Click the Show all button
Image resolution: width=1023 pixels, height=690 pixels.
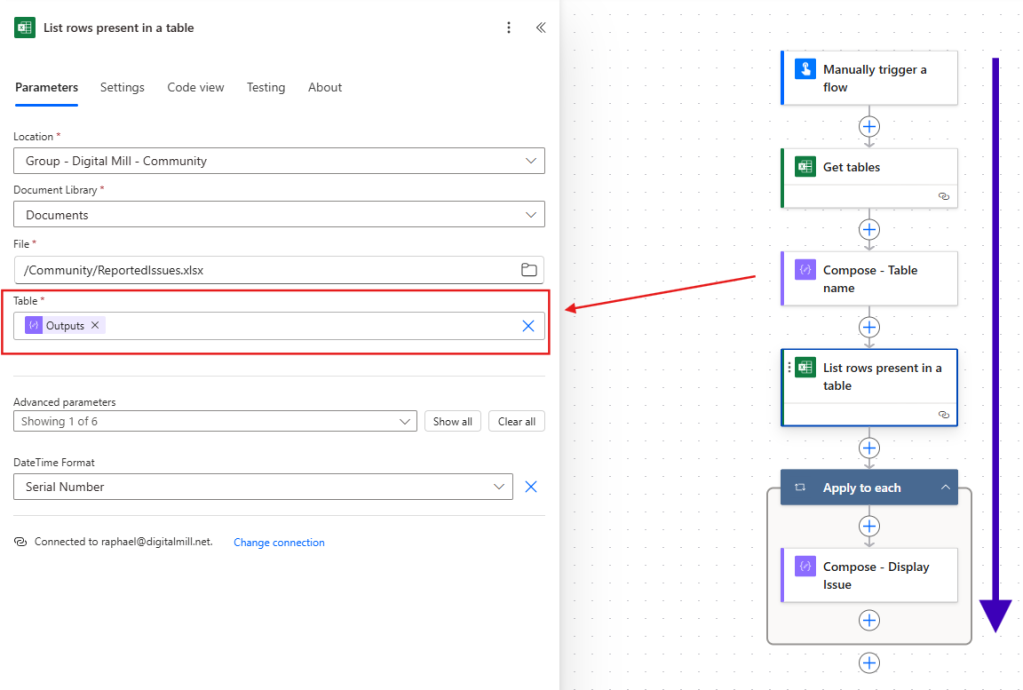(452, 421)
